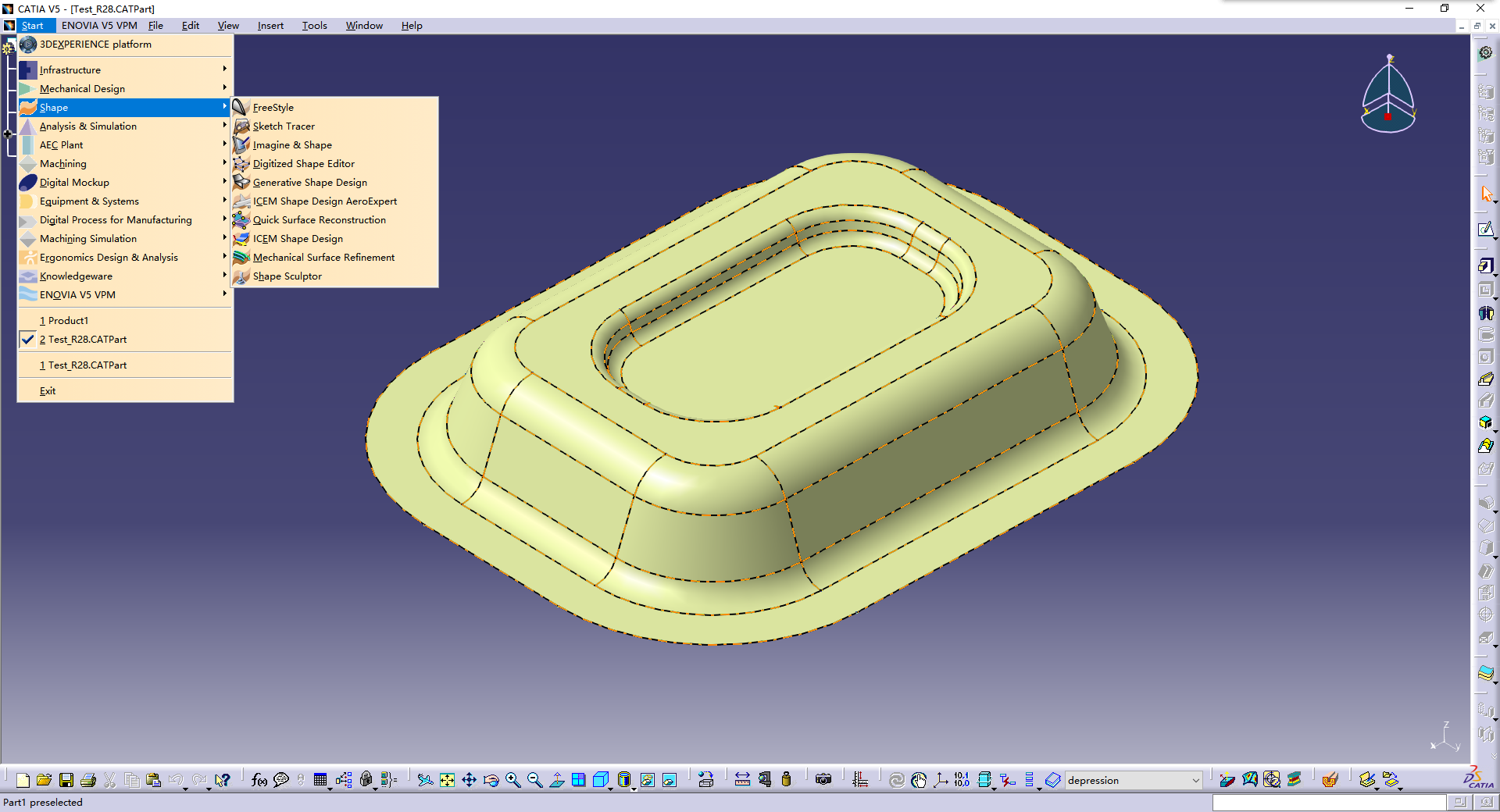Click the ENOVIA V5 VPM menu bar item
This screenshot has width=1500, height=812.
(x=99, y=26)
